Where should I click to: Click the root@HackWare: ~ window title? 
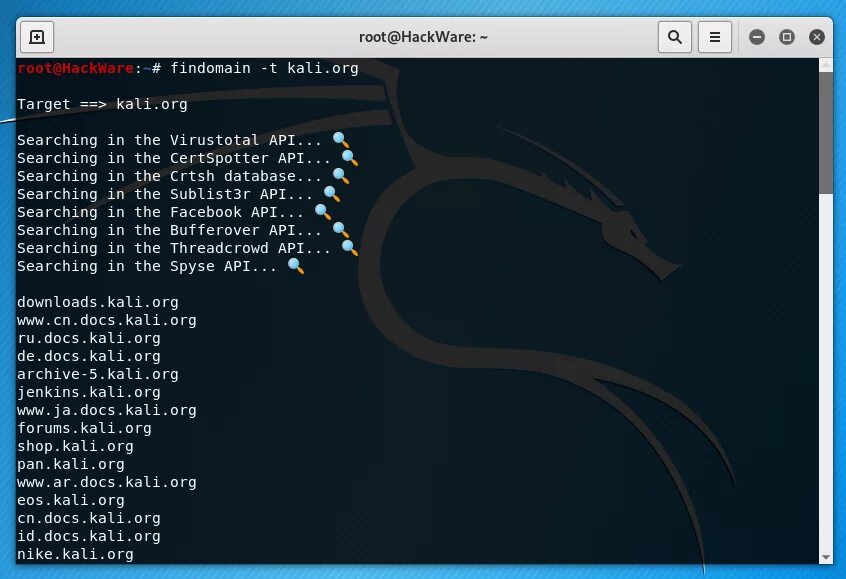point(423,37)
